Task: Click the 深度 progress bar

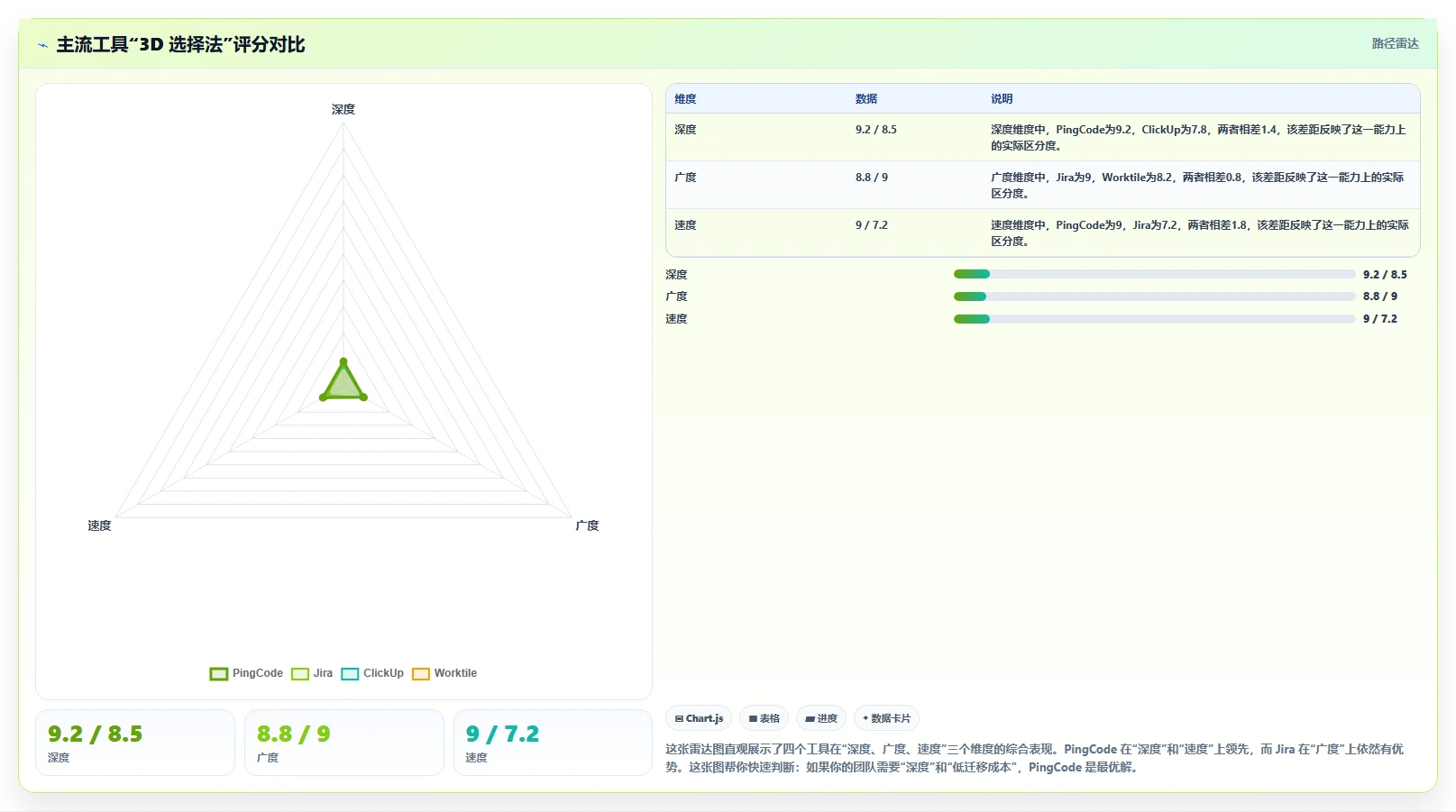Action: [x=1154, y=274]
